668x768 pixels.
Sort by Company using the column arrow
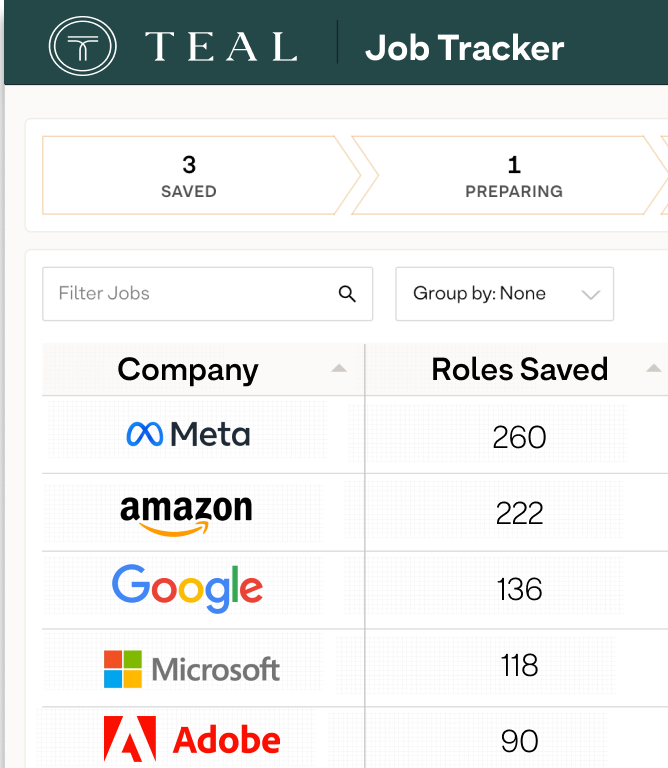pyautogui.click(x=339, y=368)
